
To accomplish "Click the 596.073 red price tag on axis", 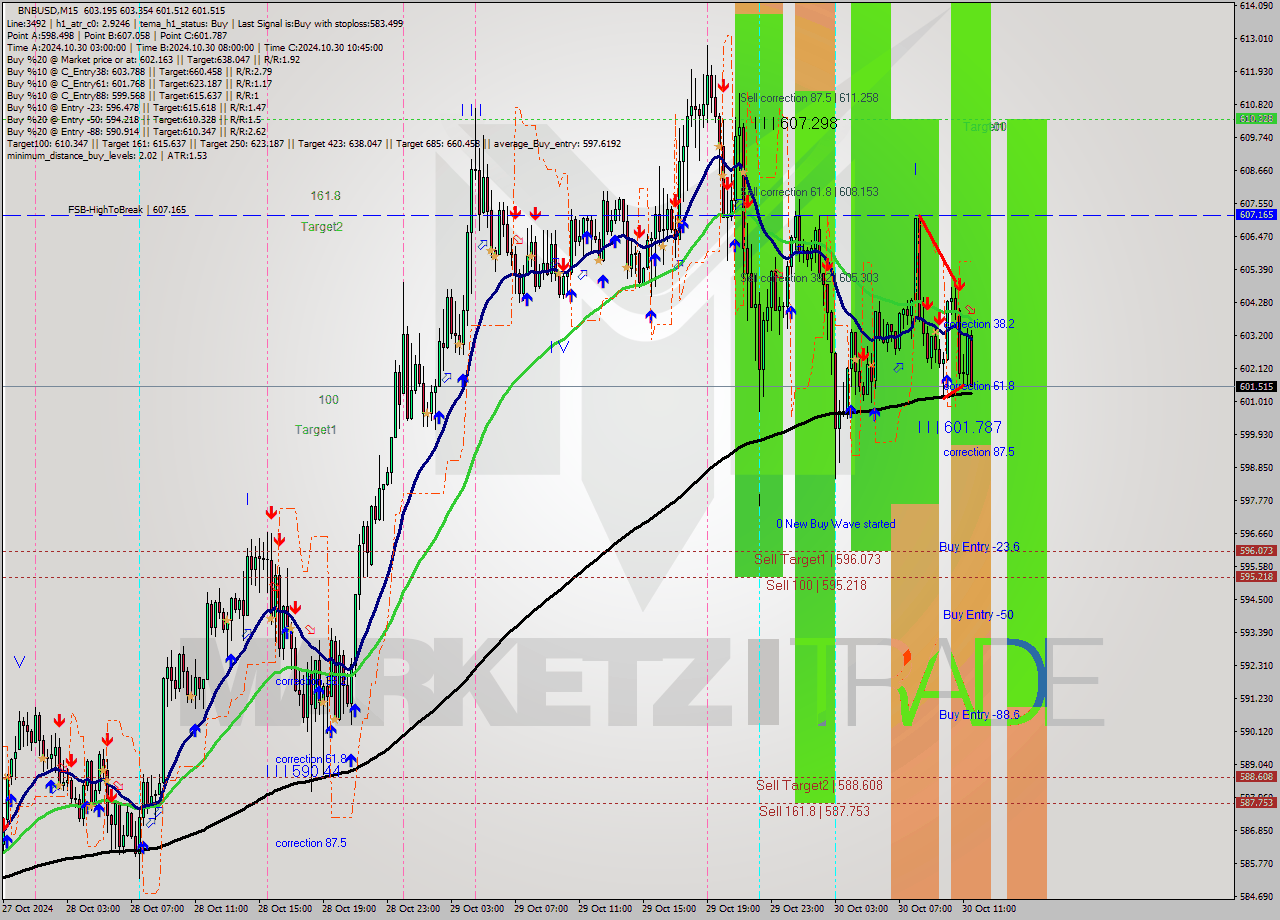I will coord(1256,550).
